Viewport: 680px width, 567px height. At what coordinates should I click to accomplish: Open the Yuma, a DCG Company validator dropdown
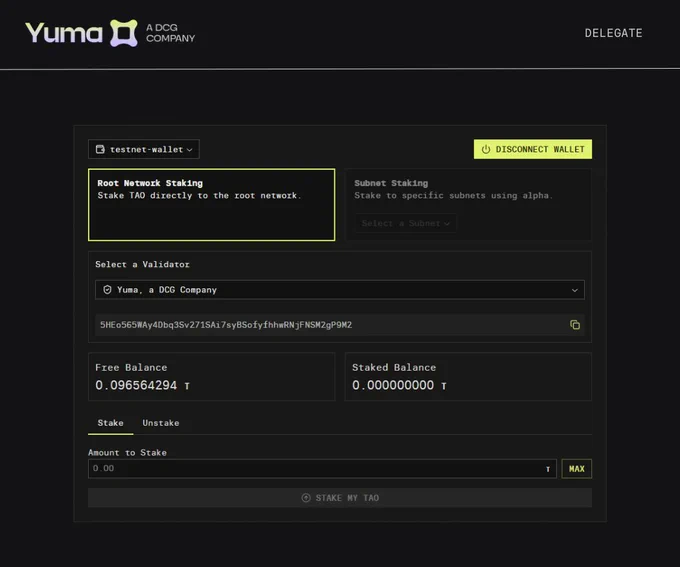pyautogui.click(x=340, y=290)
